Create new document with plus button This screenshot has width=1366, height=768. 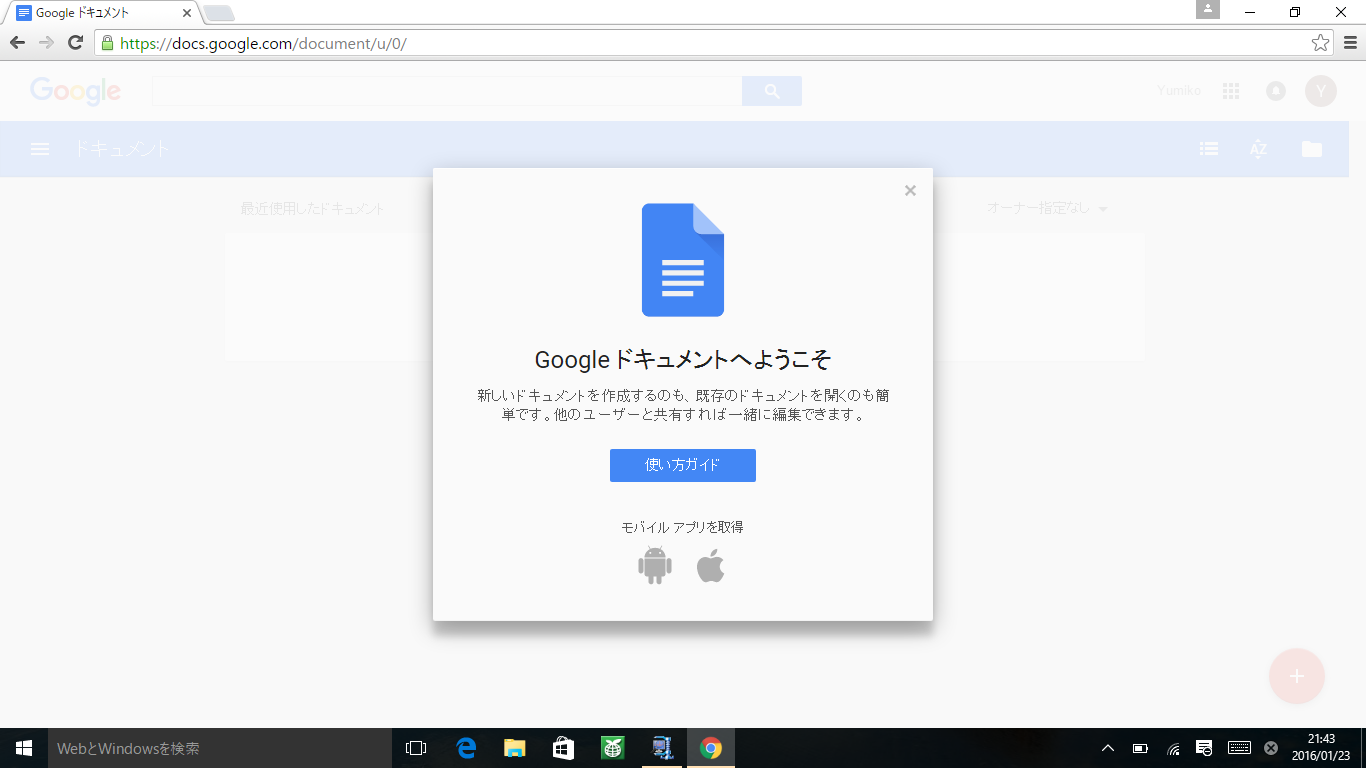coord(1297,676)
